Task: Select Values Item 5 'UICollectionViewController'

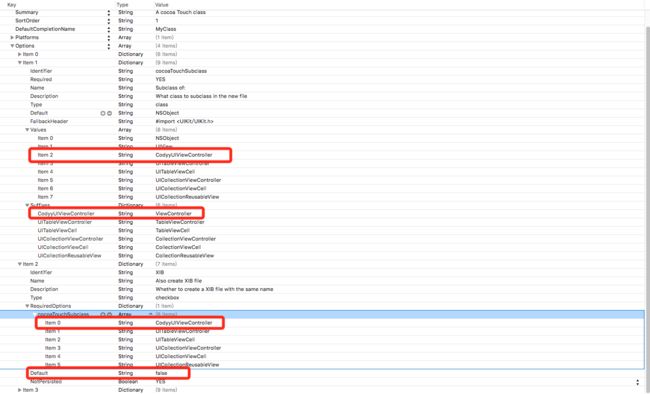Action: [x=188, y=180]
